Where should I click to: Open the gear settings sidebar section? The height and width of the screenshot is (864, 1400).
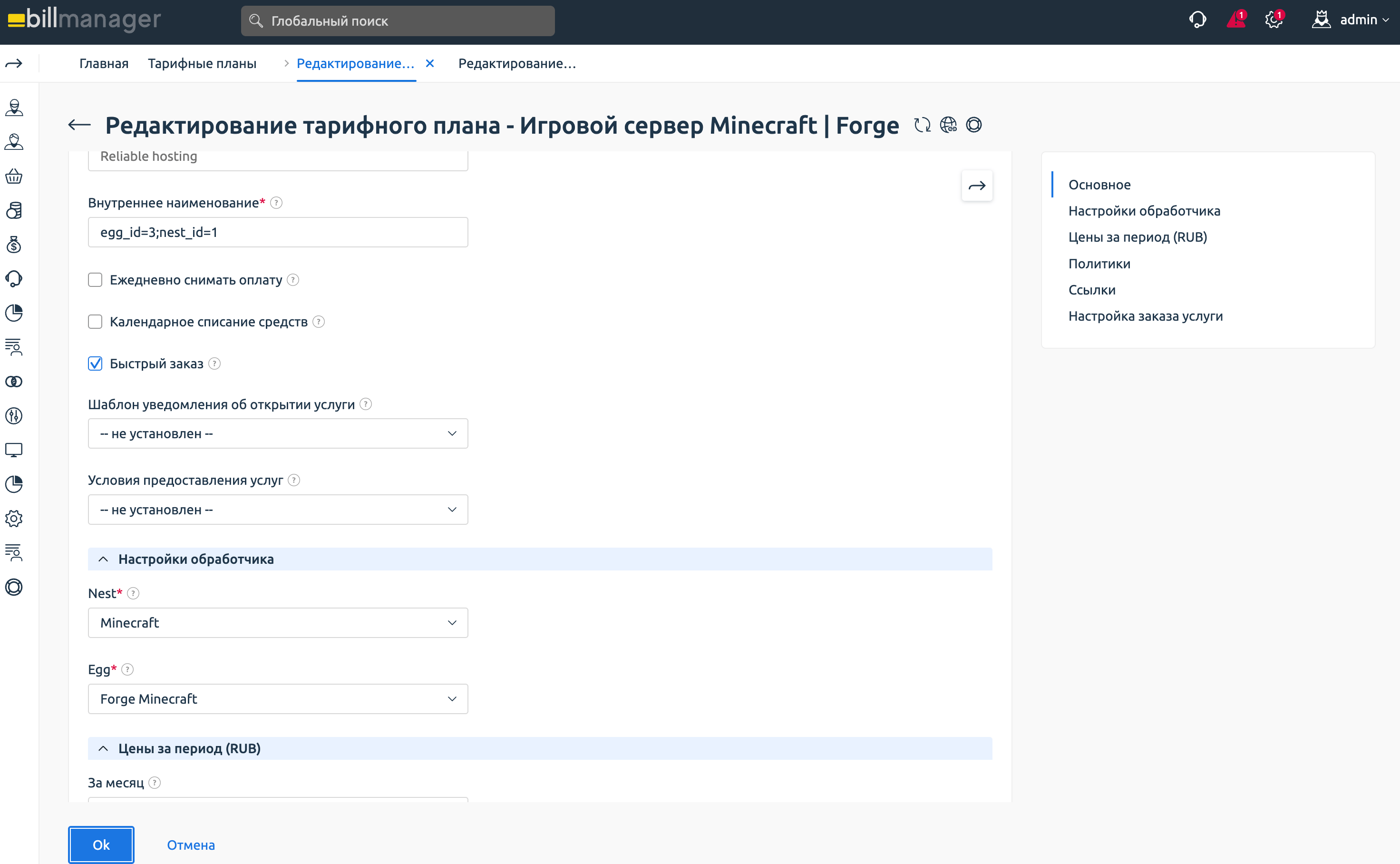[x=14, y=519]
